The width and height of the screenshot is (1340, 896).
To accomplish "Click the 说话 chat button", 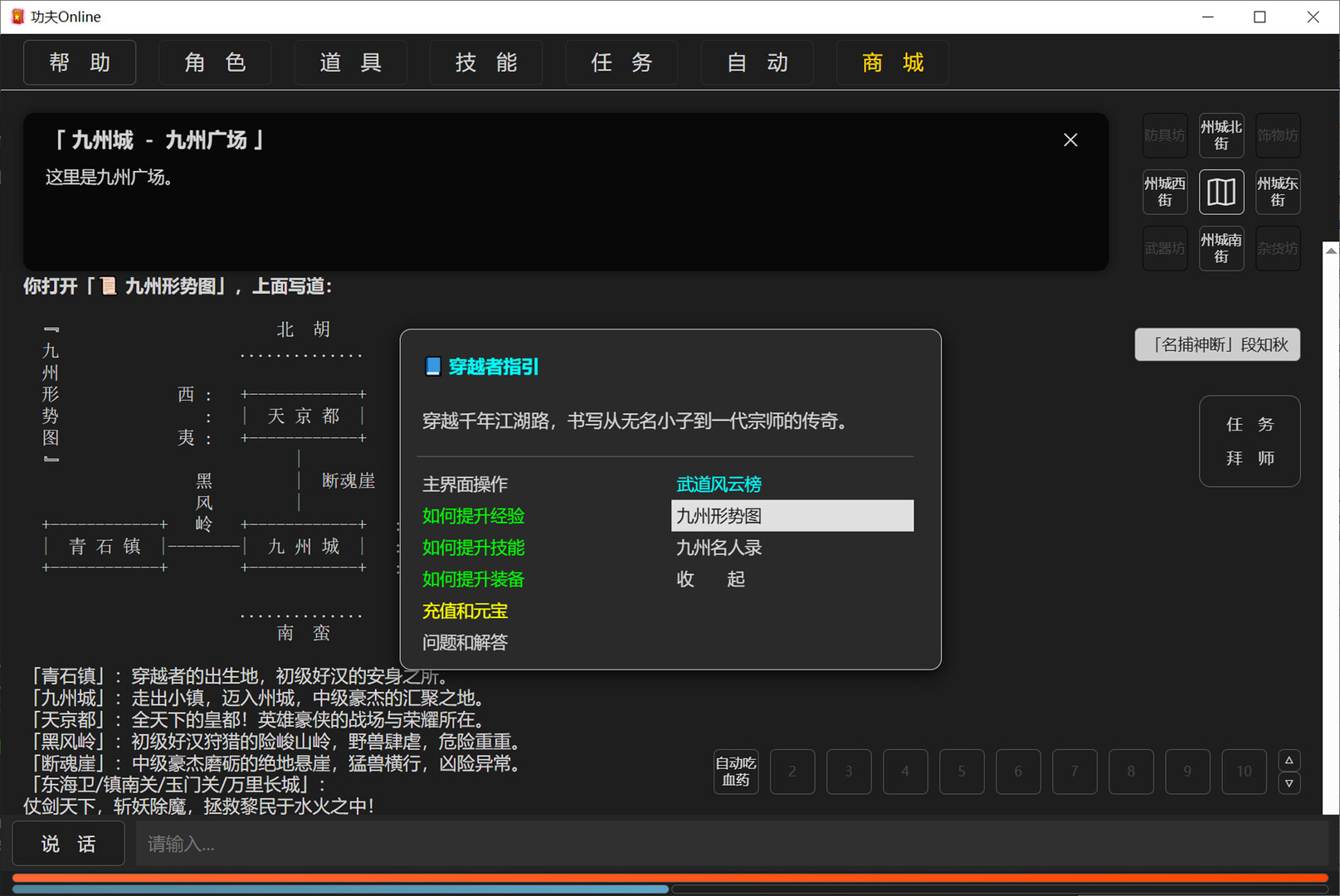I will point(68,843).
